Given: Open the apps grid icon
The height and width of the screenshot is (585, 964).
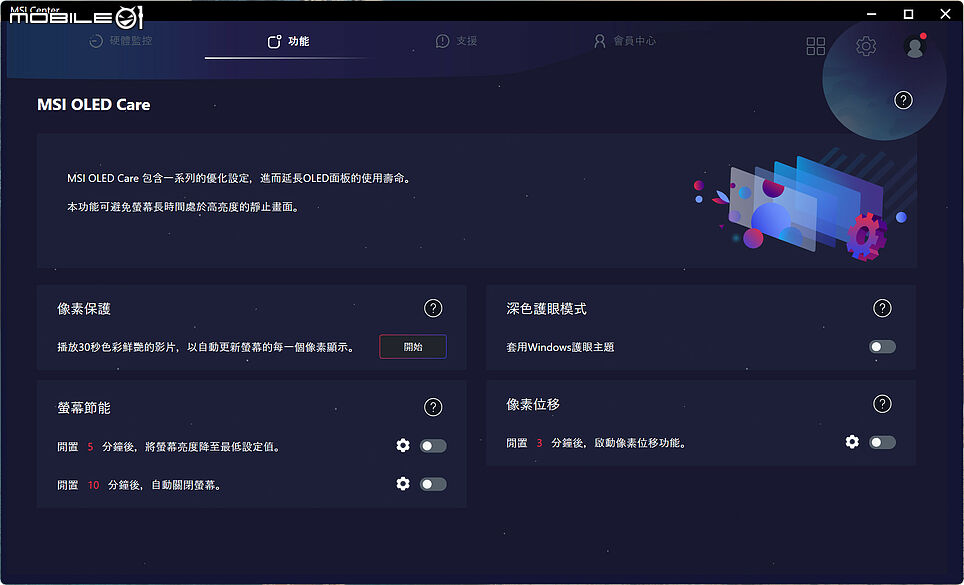Looking at the screenshot, I should coord(816,46).
